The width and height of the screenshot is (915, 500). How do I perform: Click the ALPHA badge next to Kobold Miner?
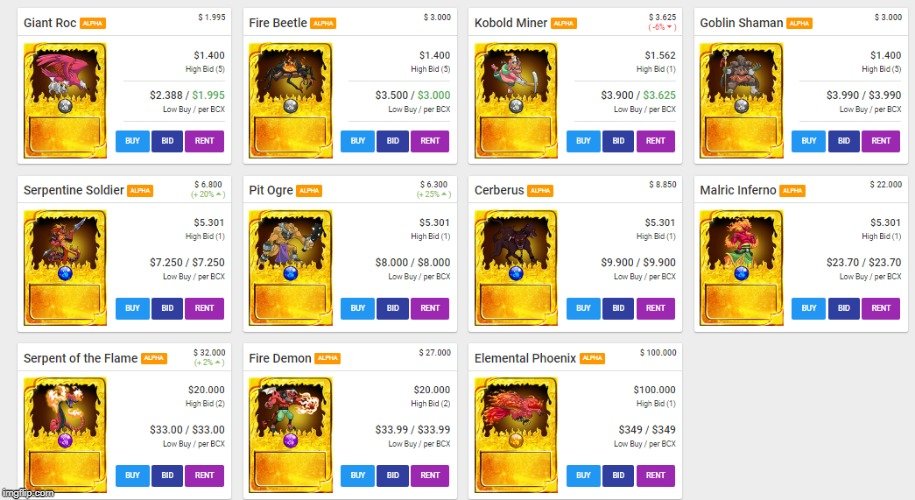[564, 23]
